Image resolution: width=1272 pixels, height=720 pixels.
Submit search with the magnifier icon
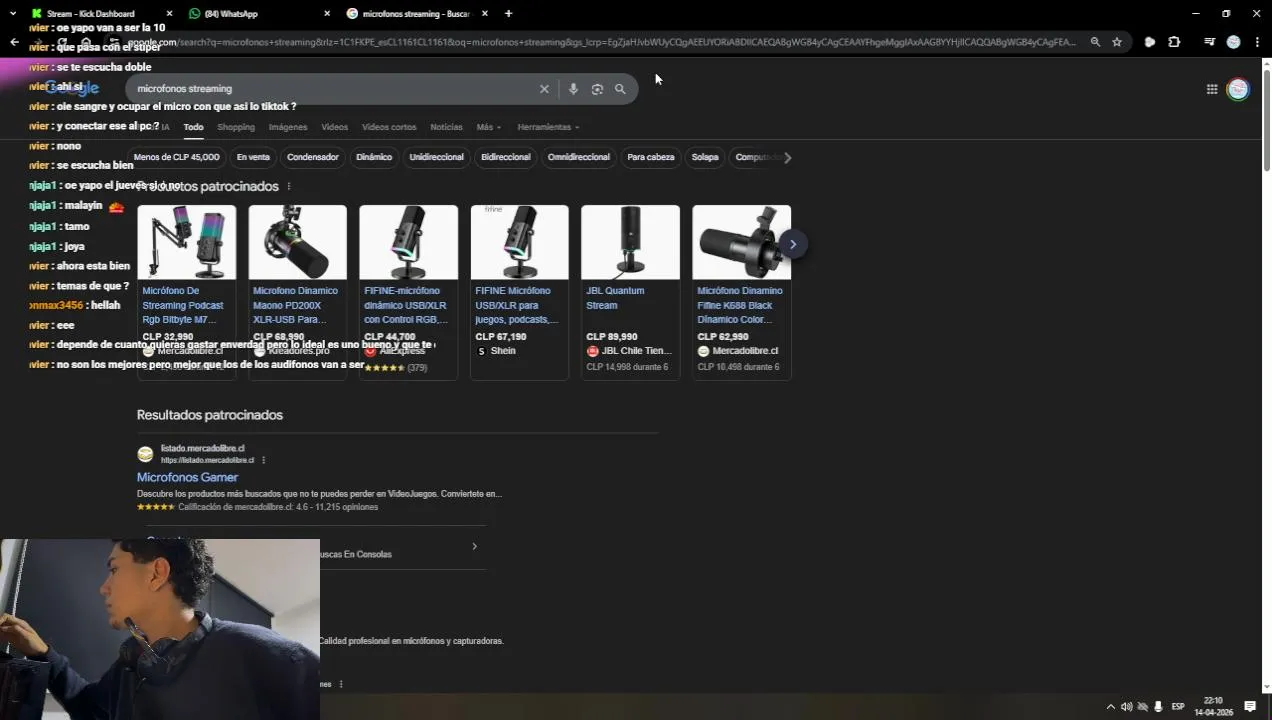click(620, 89)
